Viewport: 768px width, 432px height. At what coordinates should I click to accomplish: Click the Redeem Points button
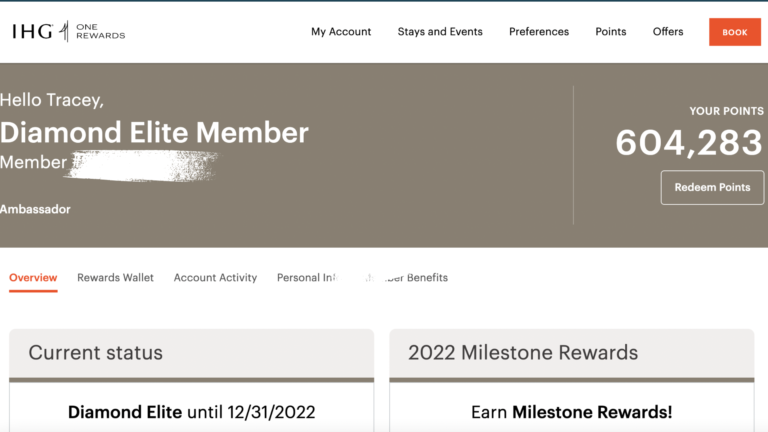[712, 187]
